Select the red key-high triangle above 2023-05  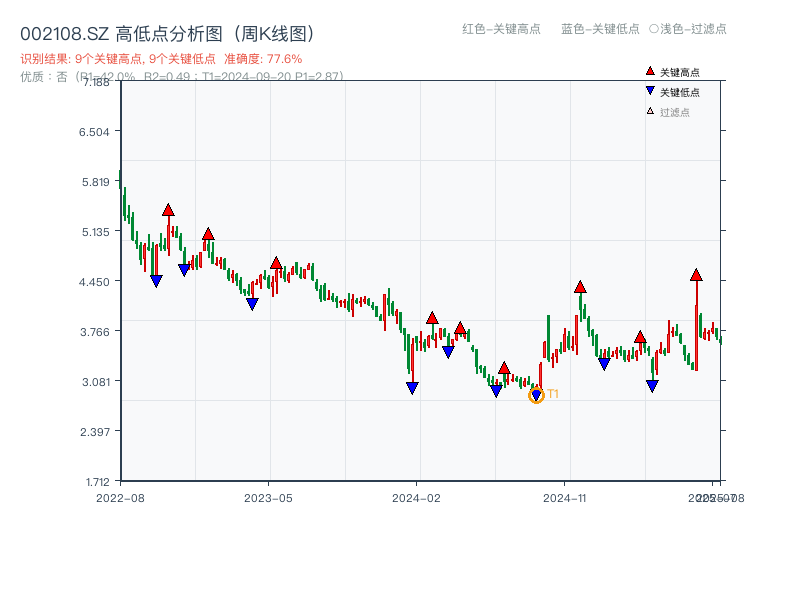(276, 263)
